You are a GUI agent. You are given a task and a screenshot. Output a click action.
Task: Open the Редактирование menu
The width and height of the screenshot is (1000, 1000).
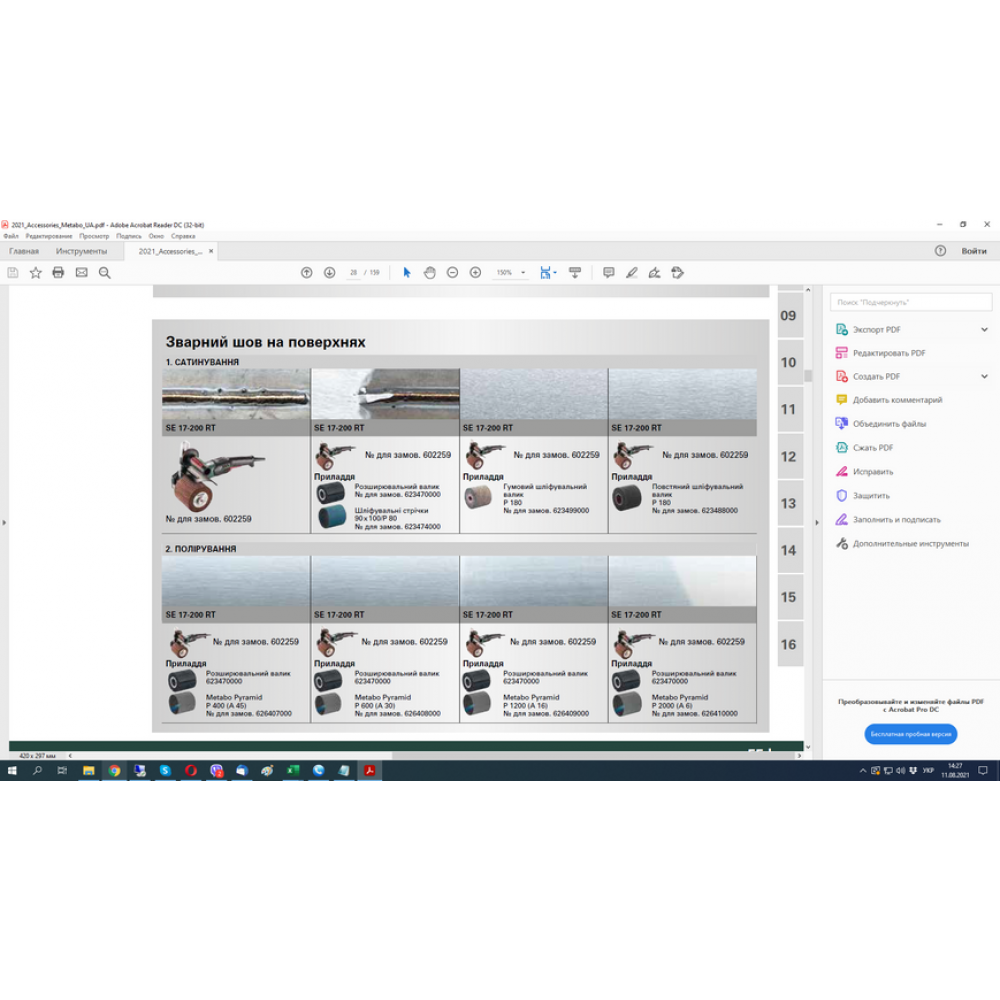(x=49, y=236)
